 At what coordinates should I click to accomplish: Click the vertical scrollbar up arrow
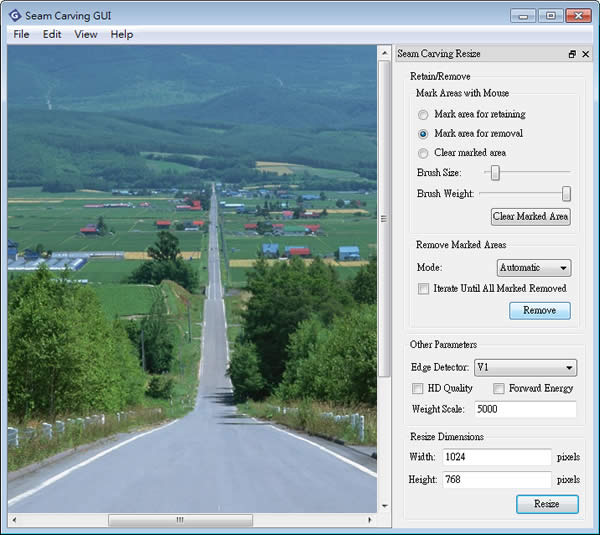tap(385, 53)
